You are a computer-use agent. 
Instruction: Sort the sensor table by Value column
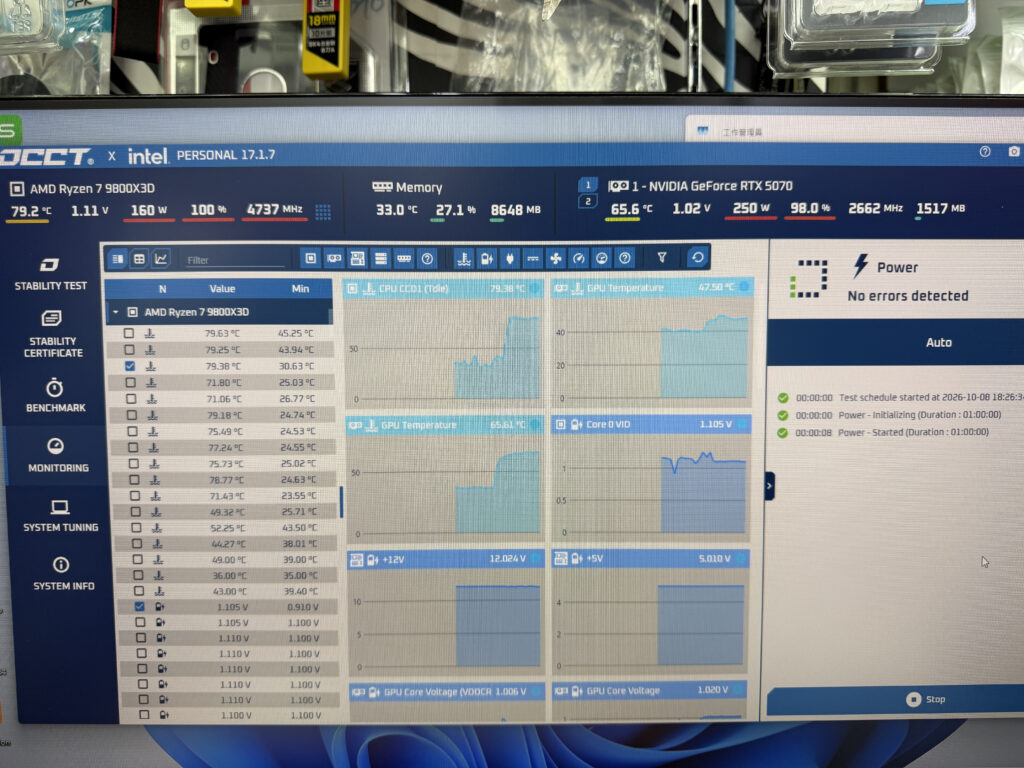point(222,289)
